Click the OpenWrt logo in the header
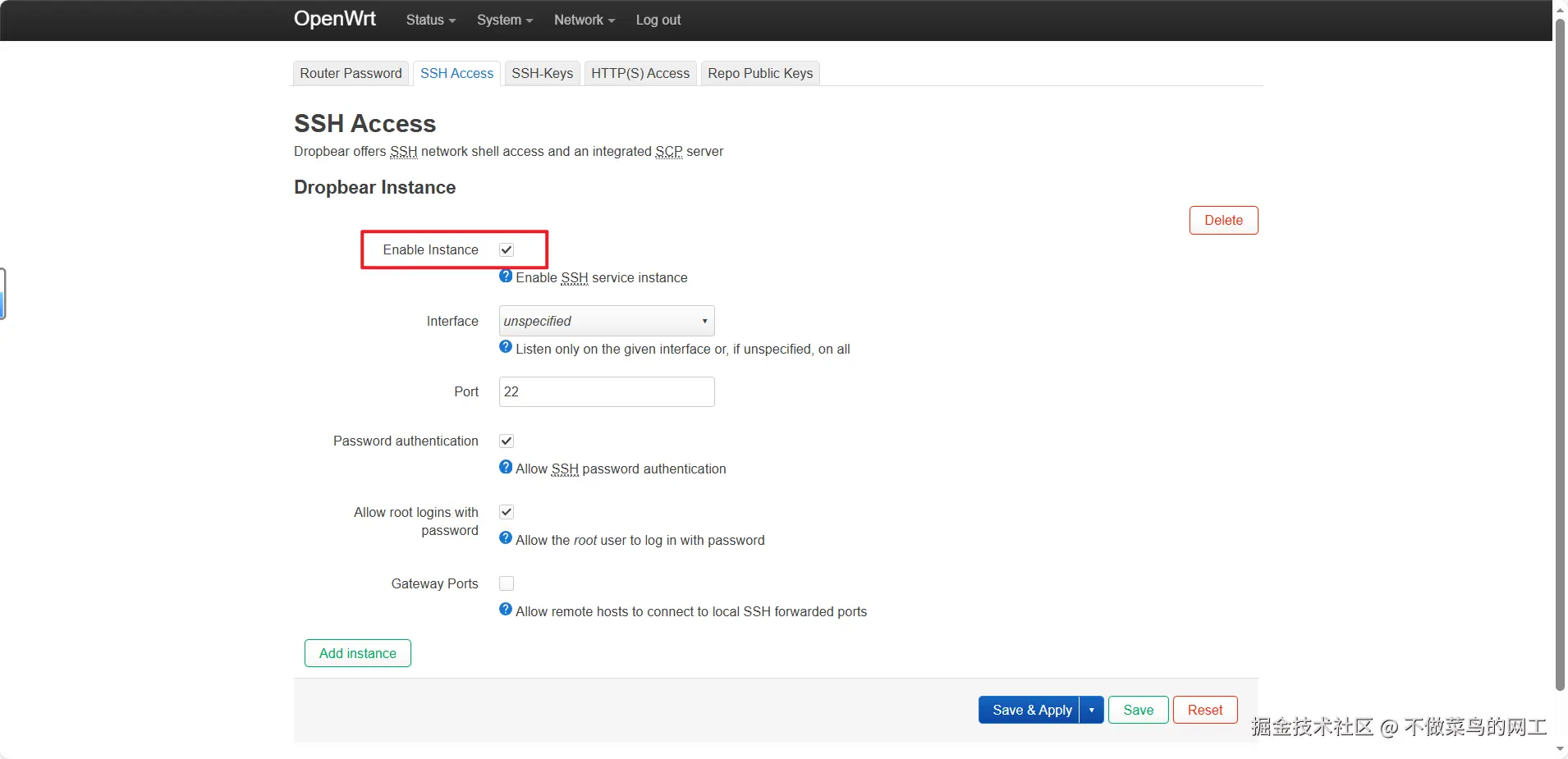The width and height of the screenshot is (1568, 759). [x=335, y=19]
